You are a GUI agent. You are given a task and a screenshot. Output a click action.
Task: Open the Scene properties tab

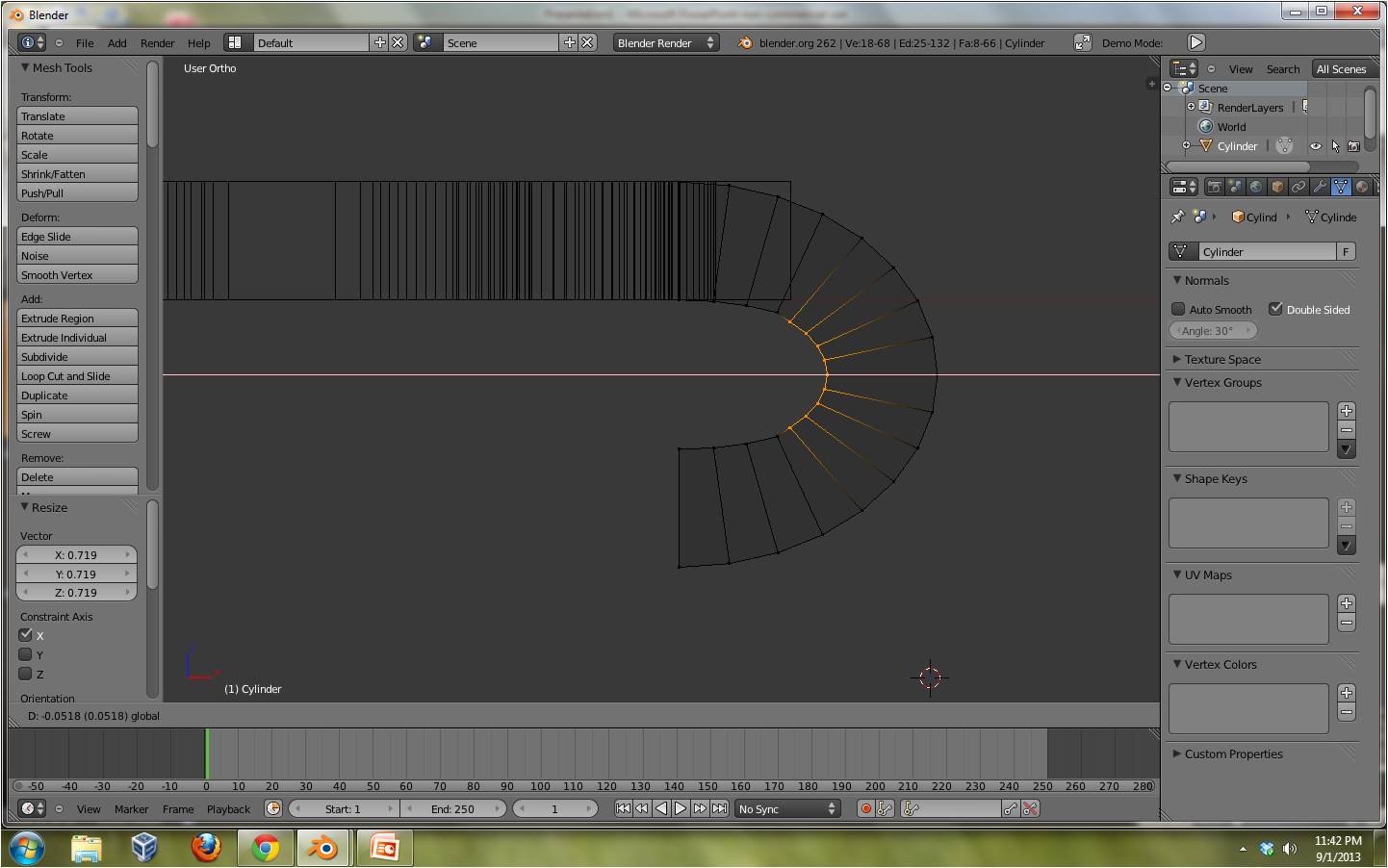pos(1235,187)
